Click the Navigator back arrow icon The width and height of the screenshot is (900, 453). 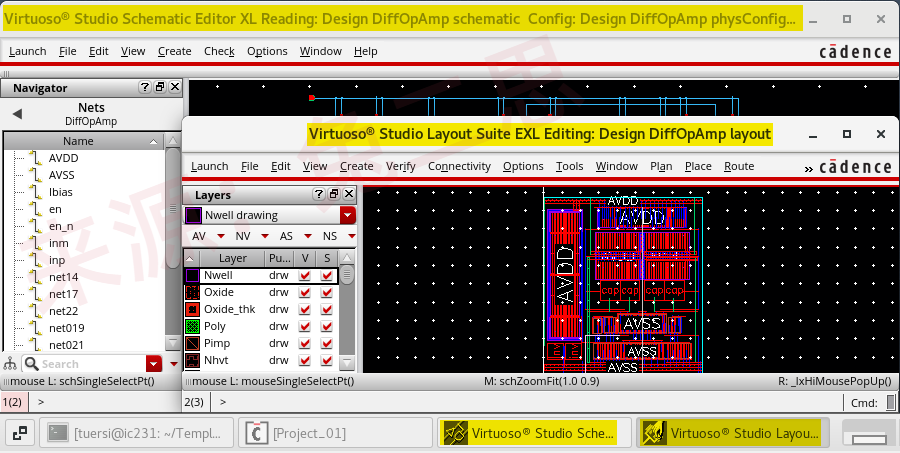(x=17, y=114)
